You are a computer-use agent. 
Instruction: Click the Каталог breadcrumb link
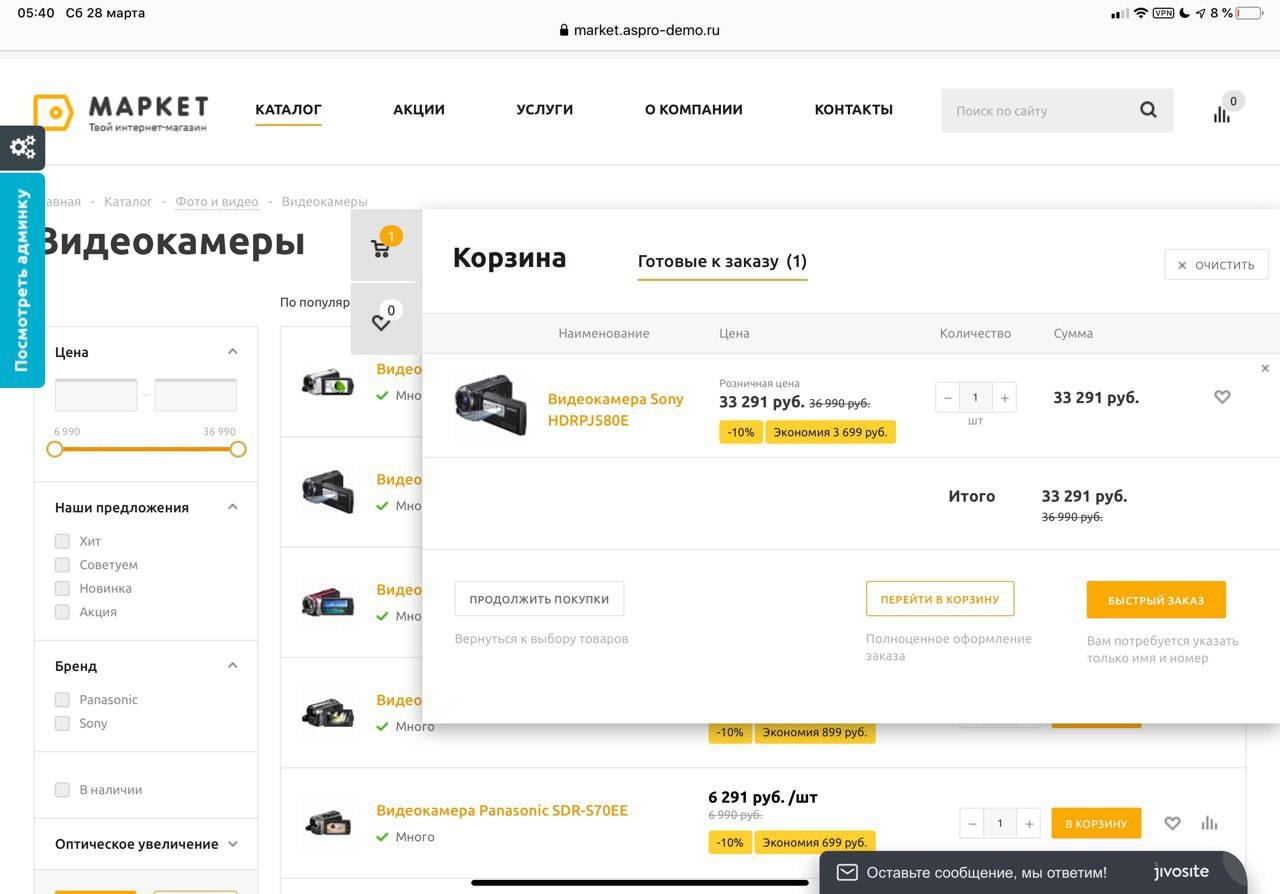(x=128, y=202)
